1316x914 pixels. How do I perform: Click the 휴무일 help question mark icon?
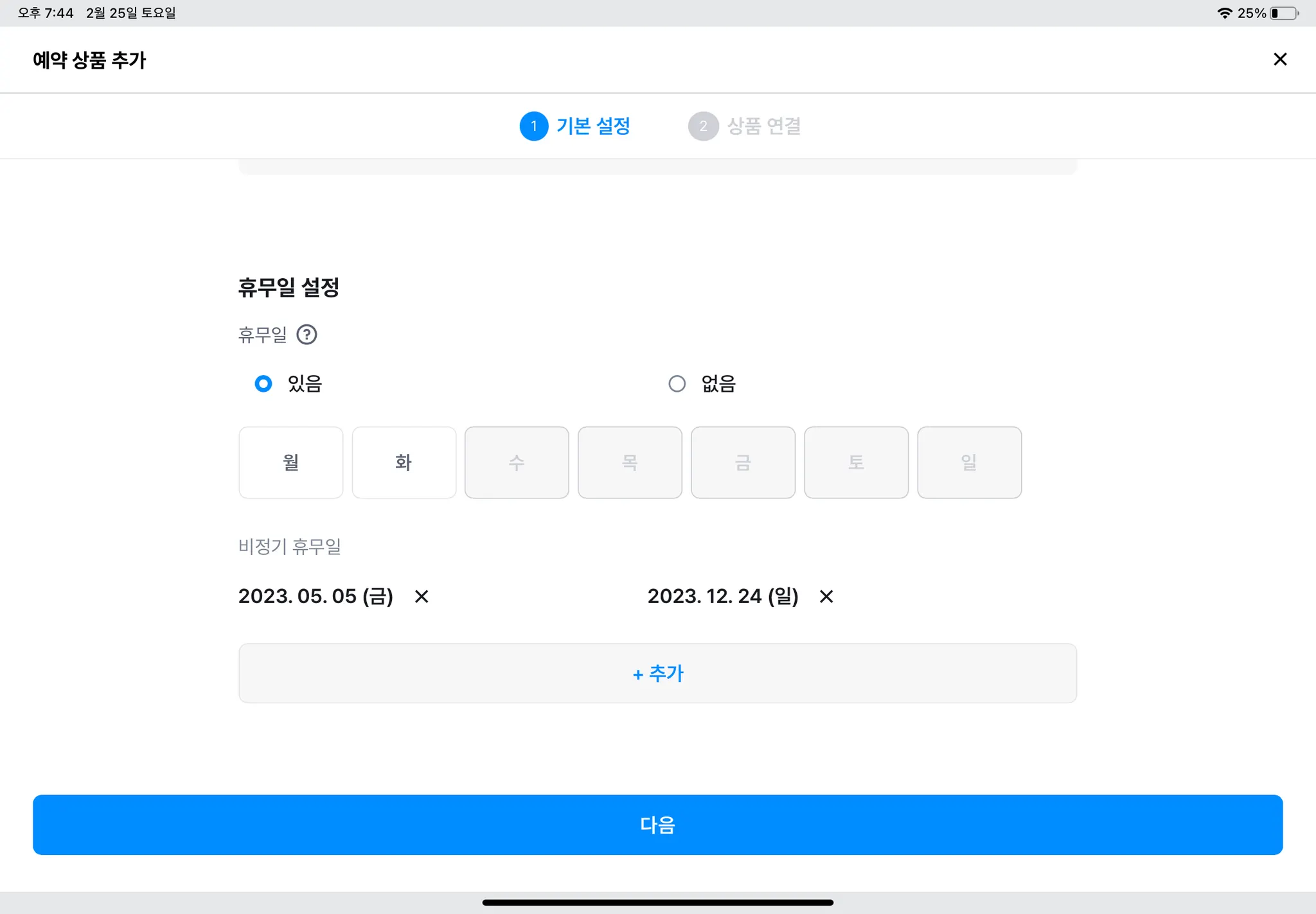pyautogui.click(x=307, y=335)
